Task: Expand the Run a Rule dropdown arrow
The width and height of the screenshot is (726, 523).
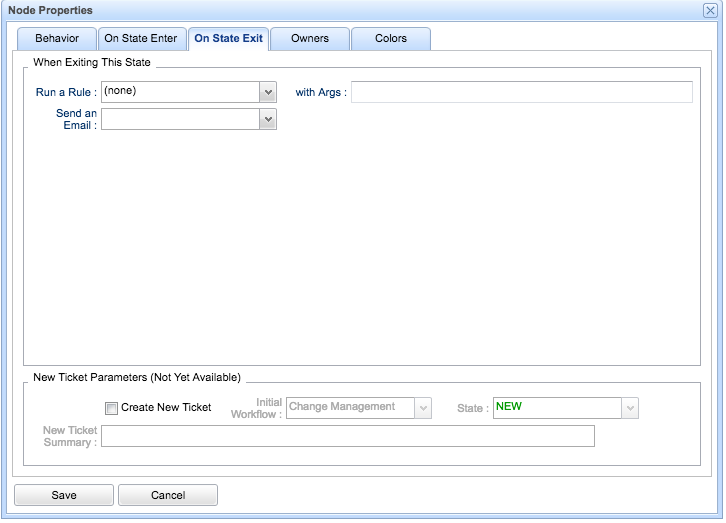Action: coord(267,92)
